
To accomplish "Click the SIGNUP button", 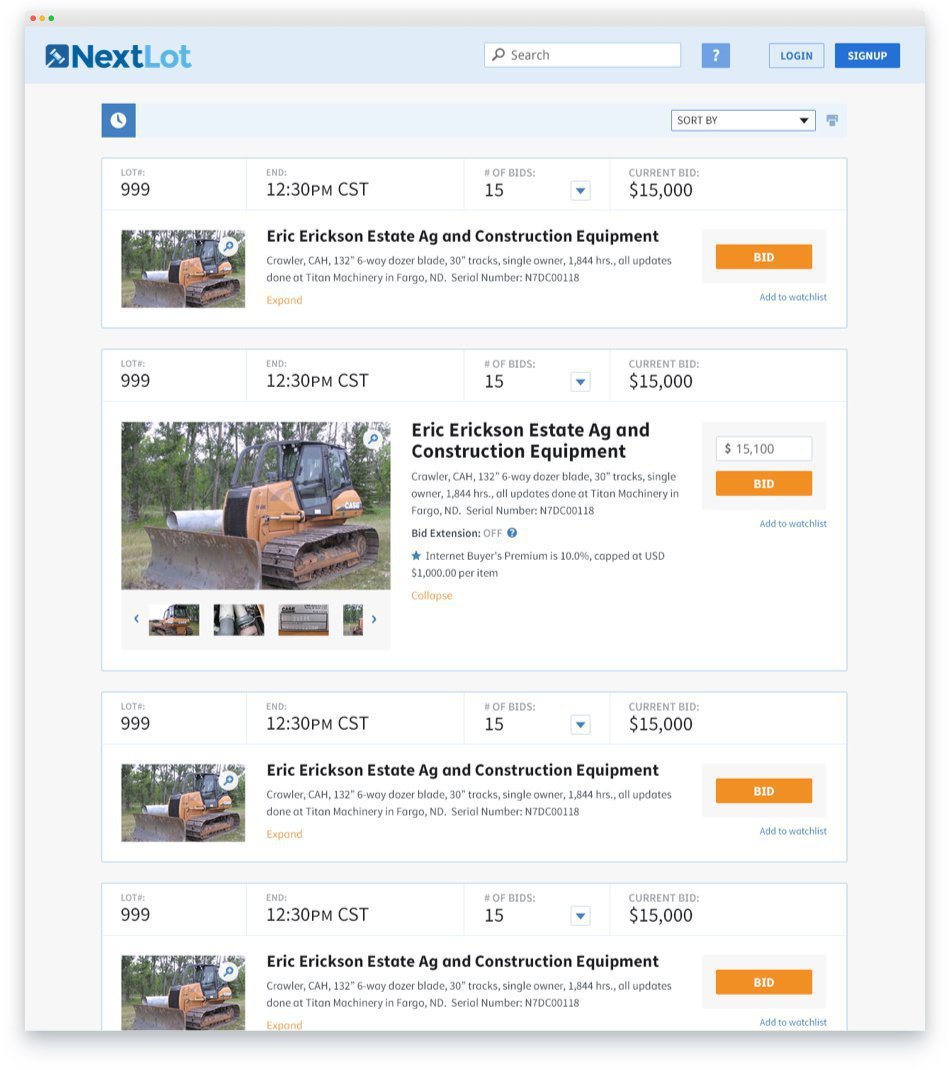I will point(867,56).
